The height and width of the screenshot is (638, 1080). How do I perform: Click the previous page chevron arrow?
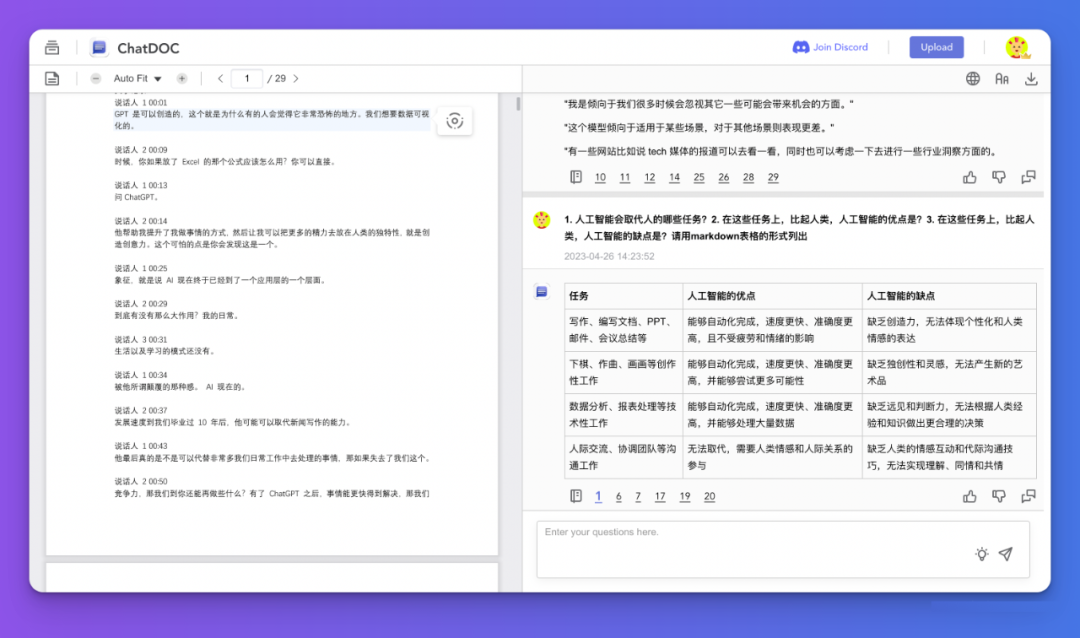pos(219,78)
